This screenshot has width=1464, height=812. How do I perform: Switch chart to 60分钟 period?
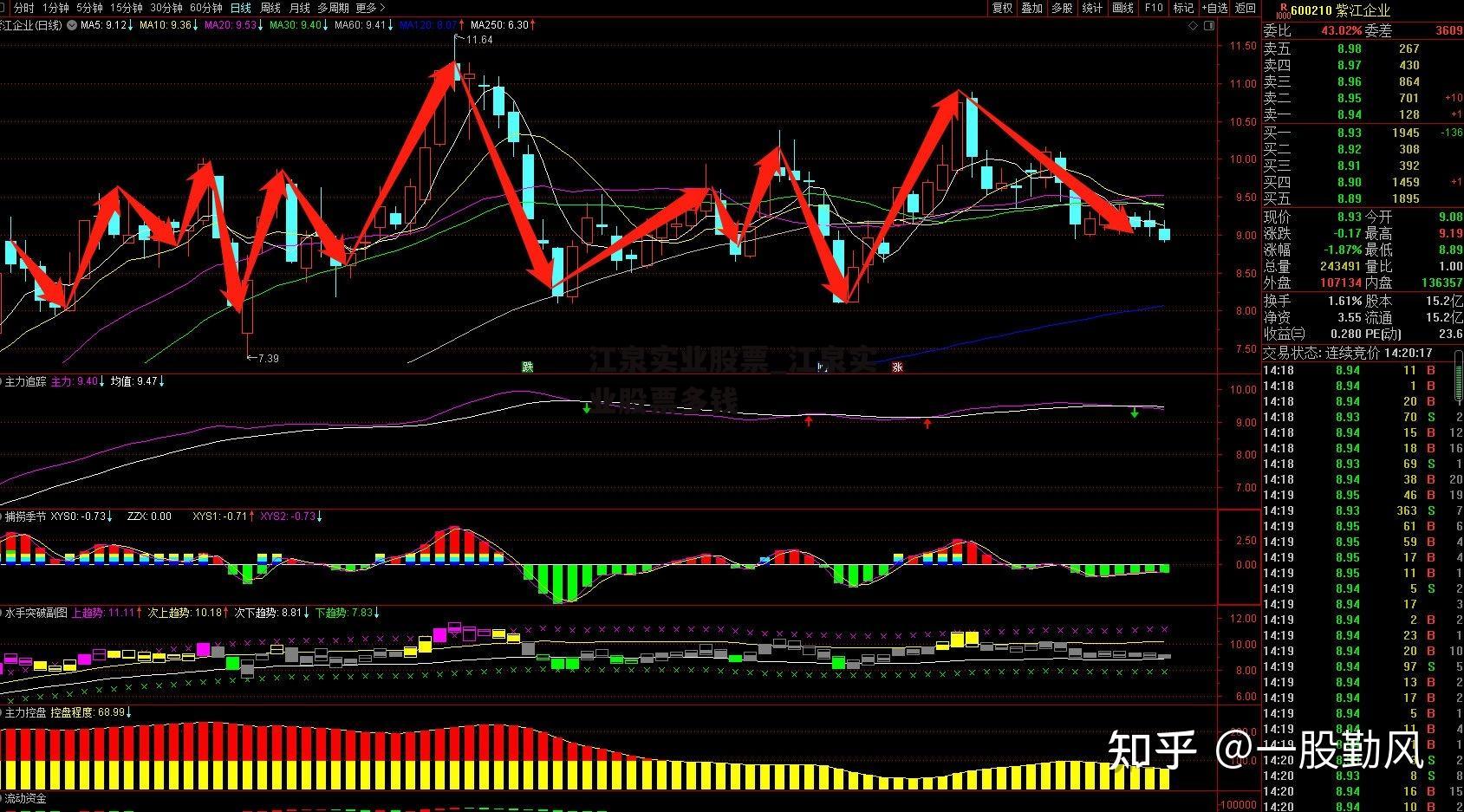click(206, 8)
